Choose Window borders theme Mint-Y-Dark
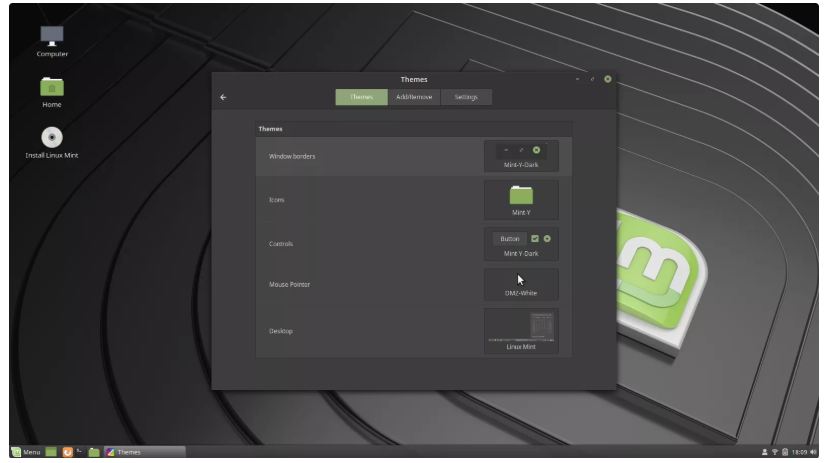 click(x=521, y=156)
